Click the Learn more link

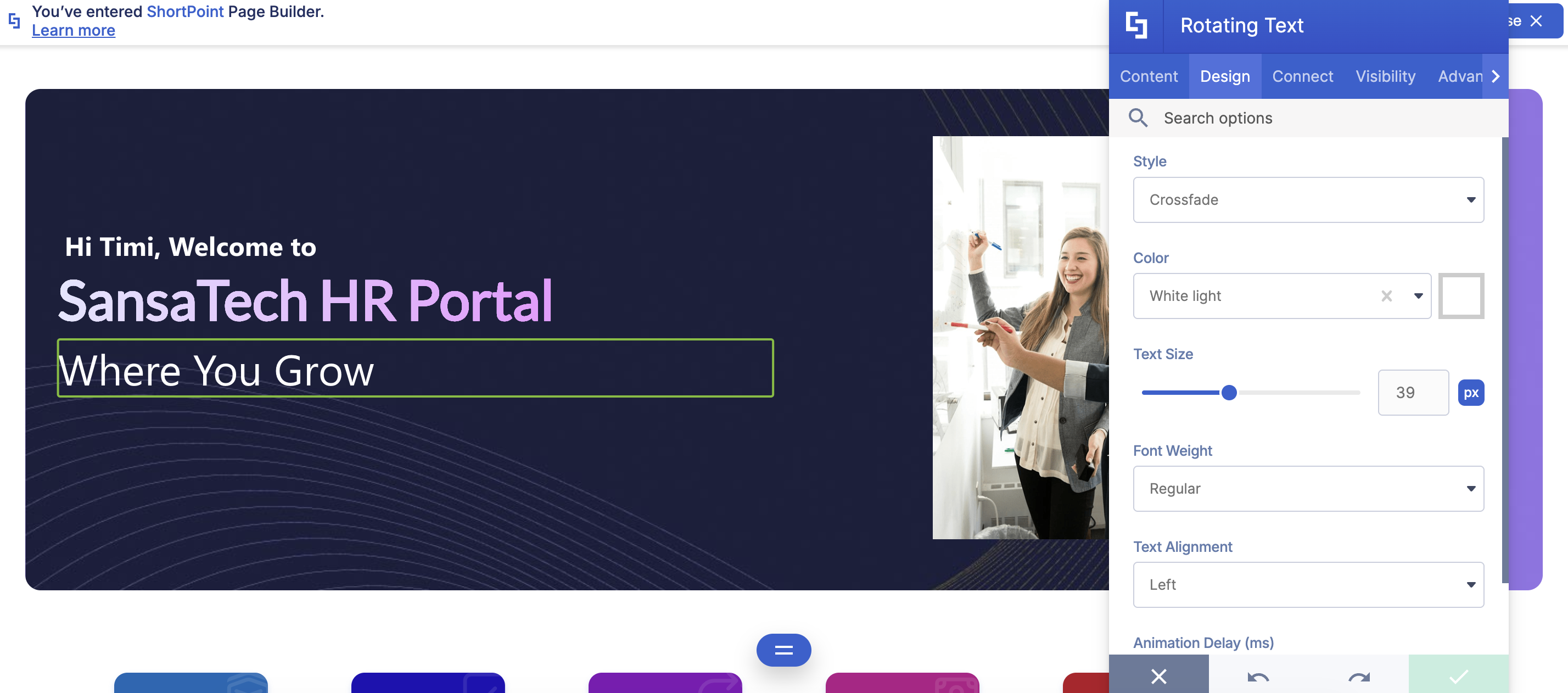coord(73,30)
